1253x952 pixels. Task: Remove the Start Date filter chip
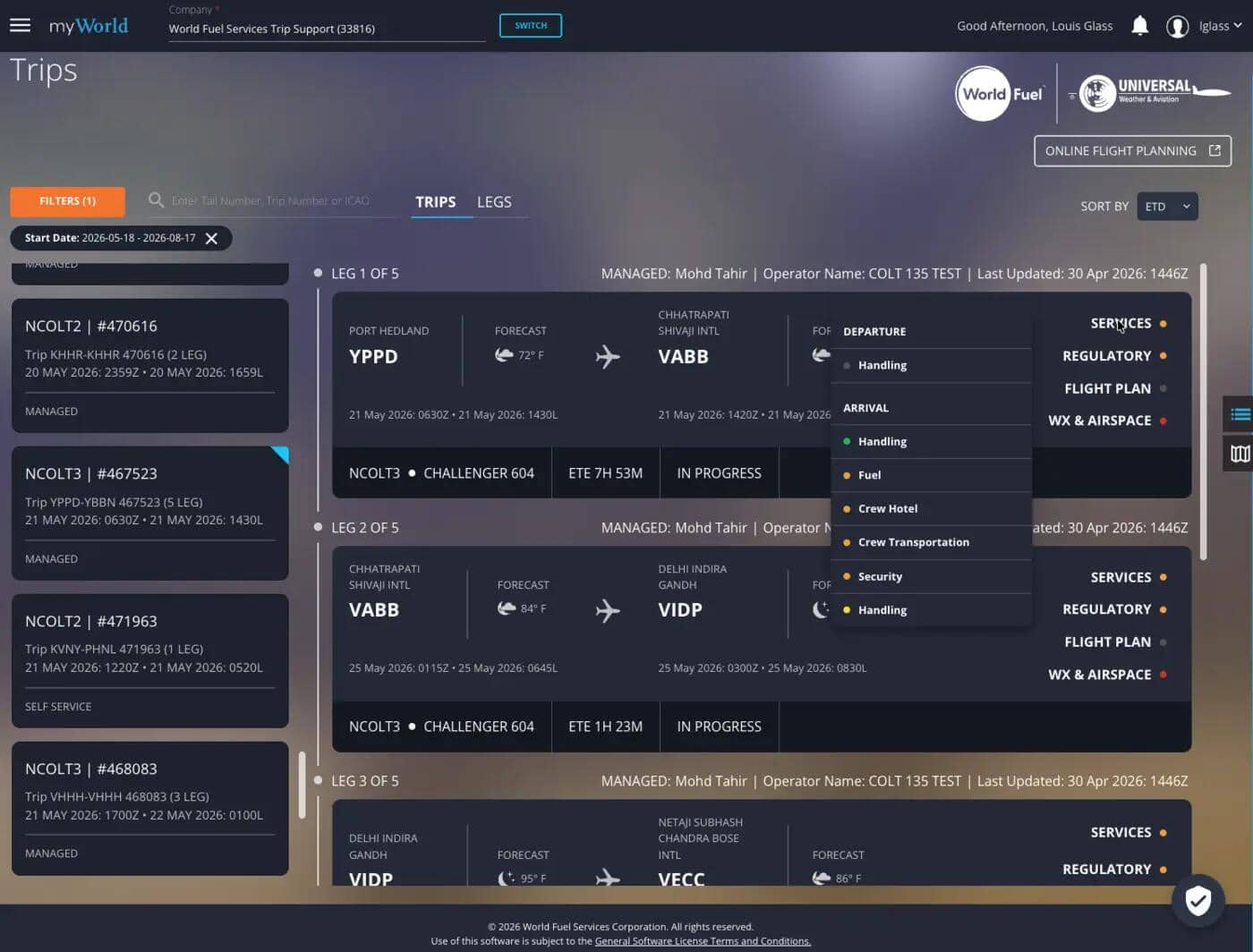coord(211,238)
